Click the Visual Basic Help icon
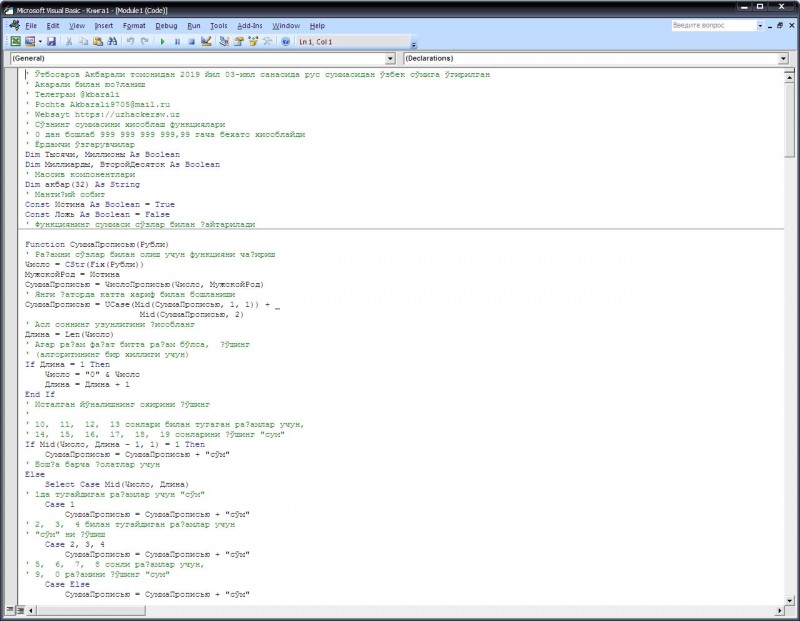This screenshot has height=621, width=800. coord(286,42)
